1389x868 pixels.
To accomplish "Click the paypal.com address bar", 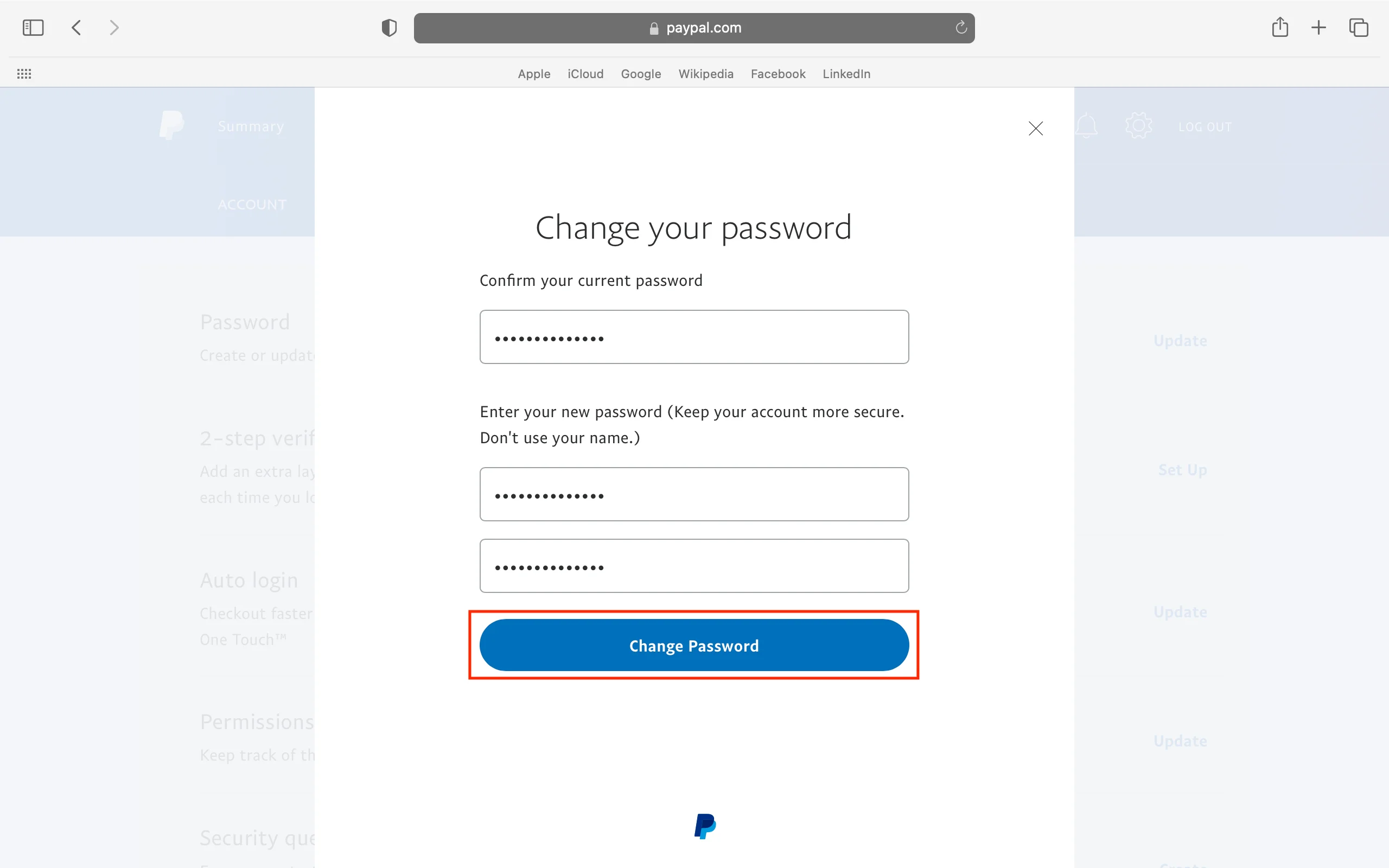I will pos(694,28).
